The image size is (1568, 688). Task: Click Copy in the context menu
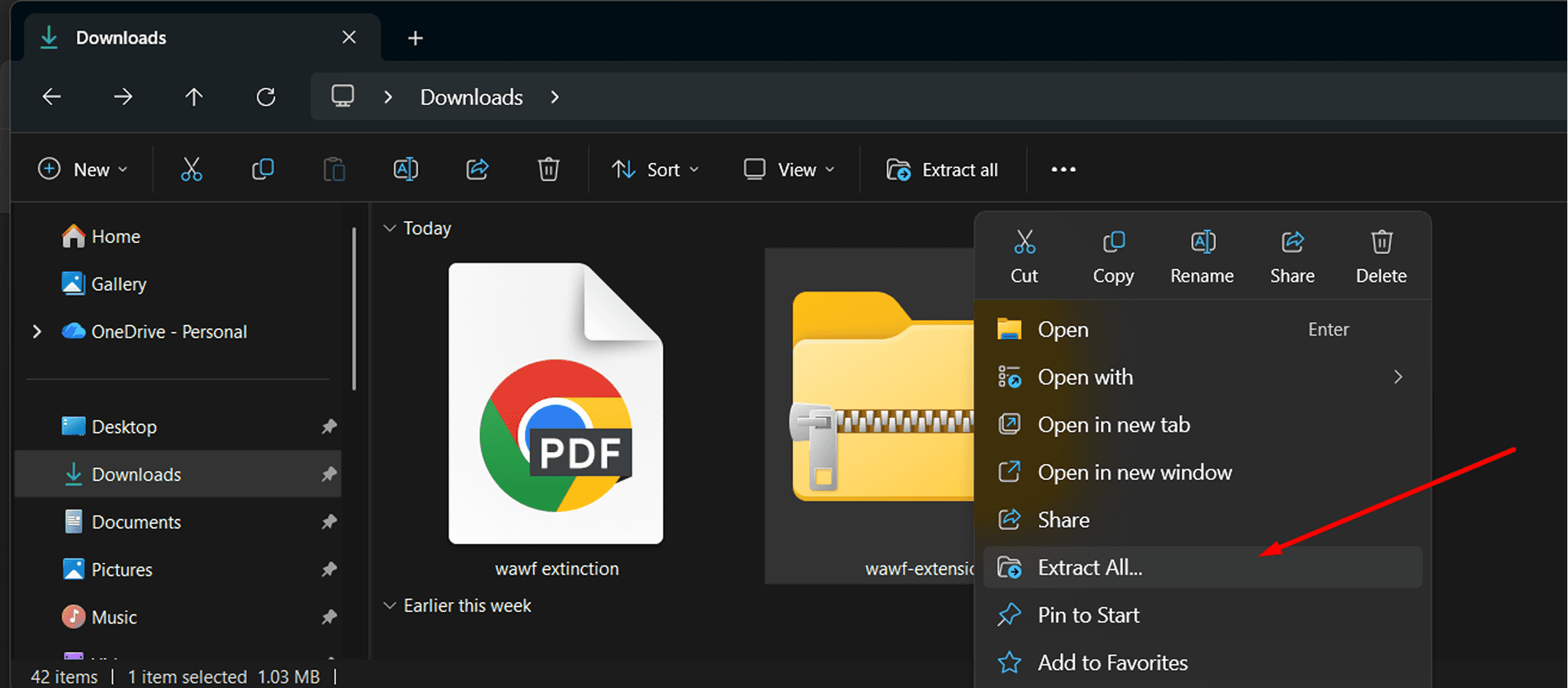(x=1113, y=257)
